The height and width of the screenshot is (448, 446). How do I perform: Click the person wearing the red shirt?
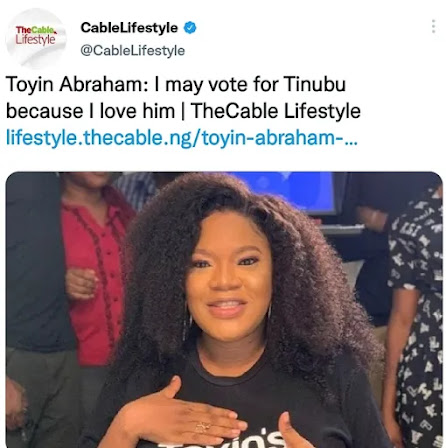tap(95, 267)
